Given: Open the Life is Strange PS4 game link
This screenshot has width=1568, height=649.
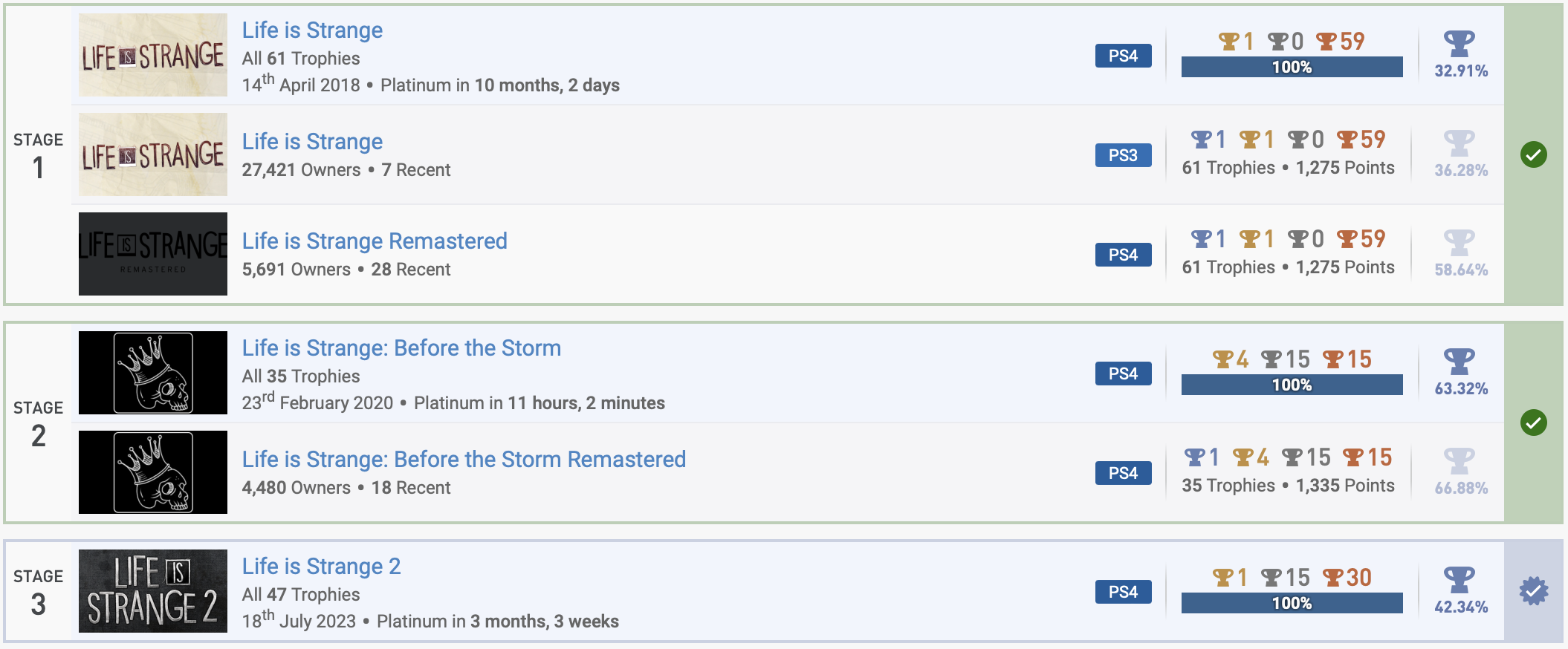Looking at the screenshot, I should [312, 30].
